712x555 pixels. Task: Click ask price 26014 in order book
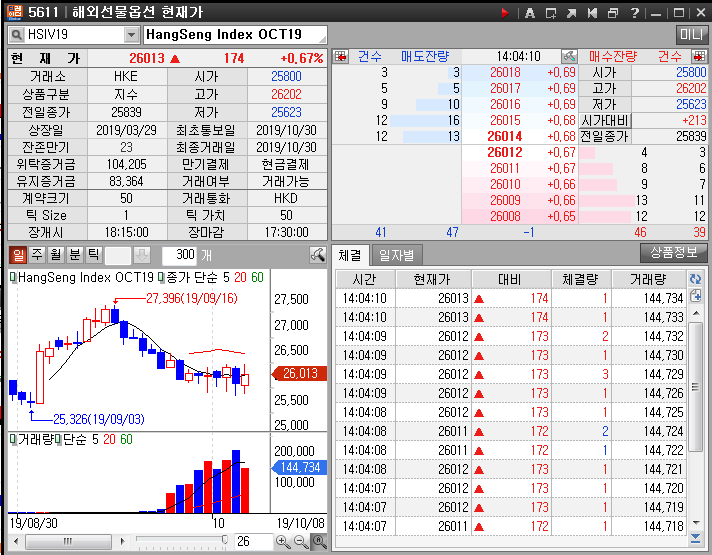tap(505, 136)
